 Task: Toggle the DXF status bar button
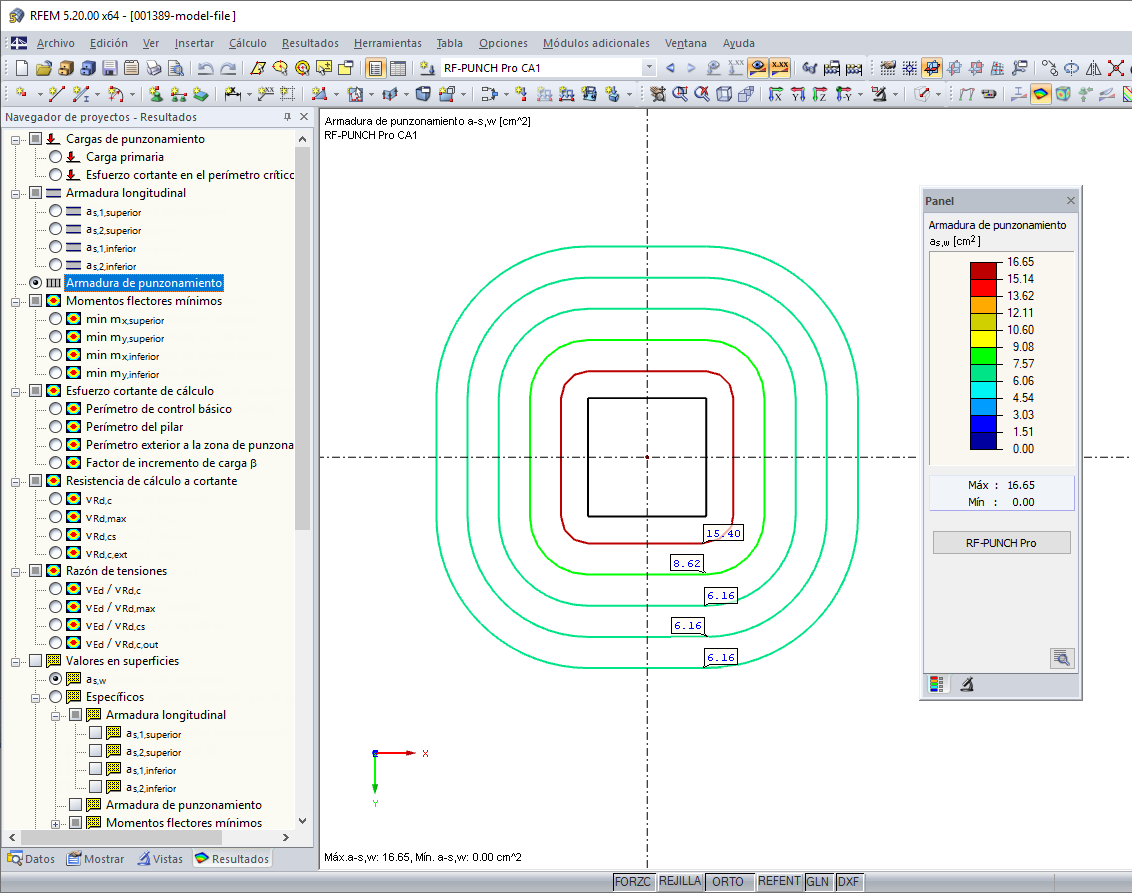848,881
